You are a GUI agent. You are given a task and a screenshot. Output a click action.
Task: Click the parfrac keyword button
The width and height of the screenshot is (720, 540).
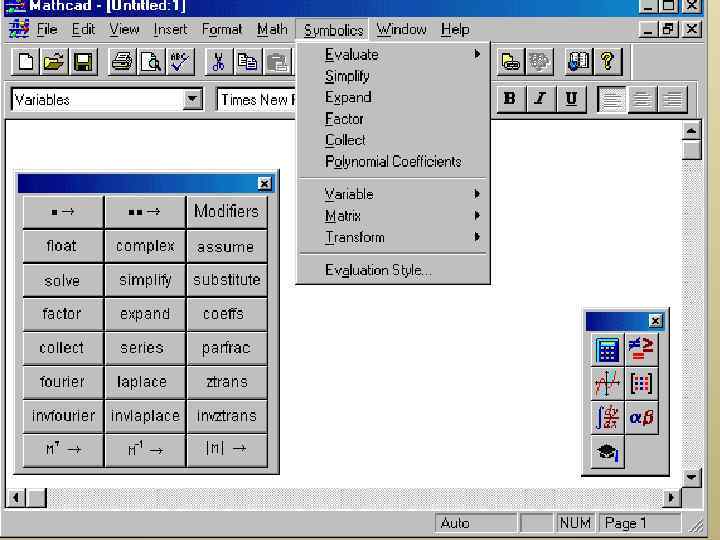point(227,348)
